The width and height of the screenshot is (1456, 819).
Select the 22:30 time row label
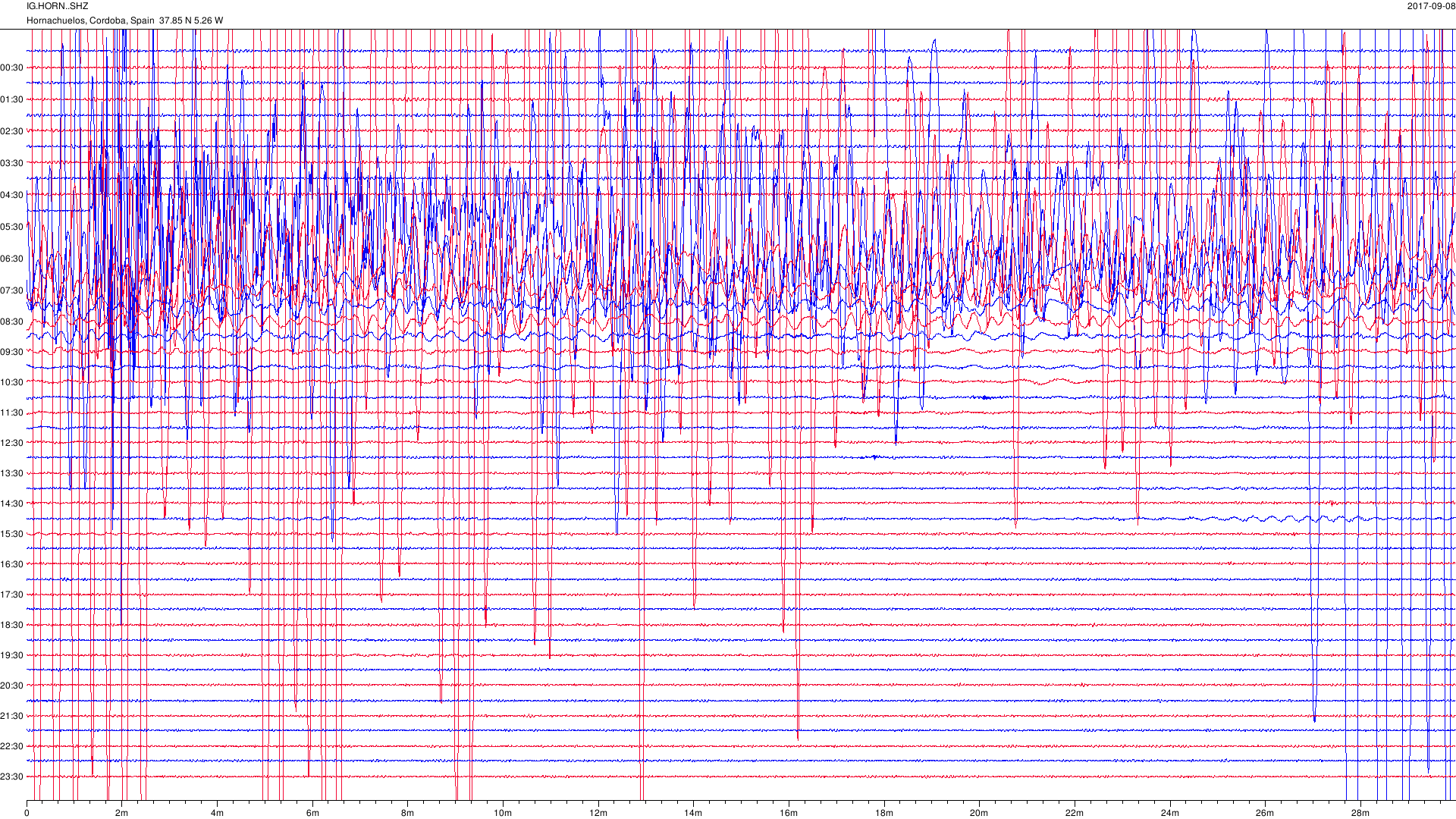11,746
